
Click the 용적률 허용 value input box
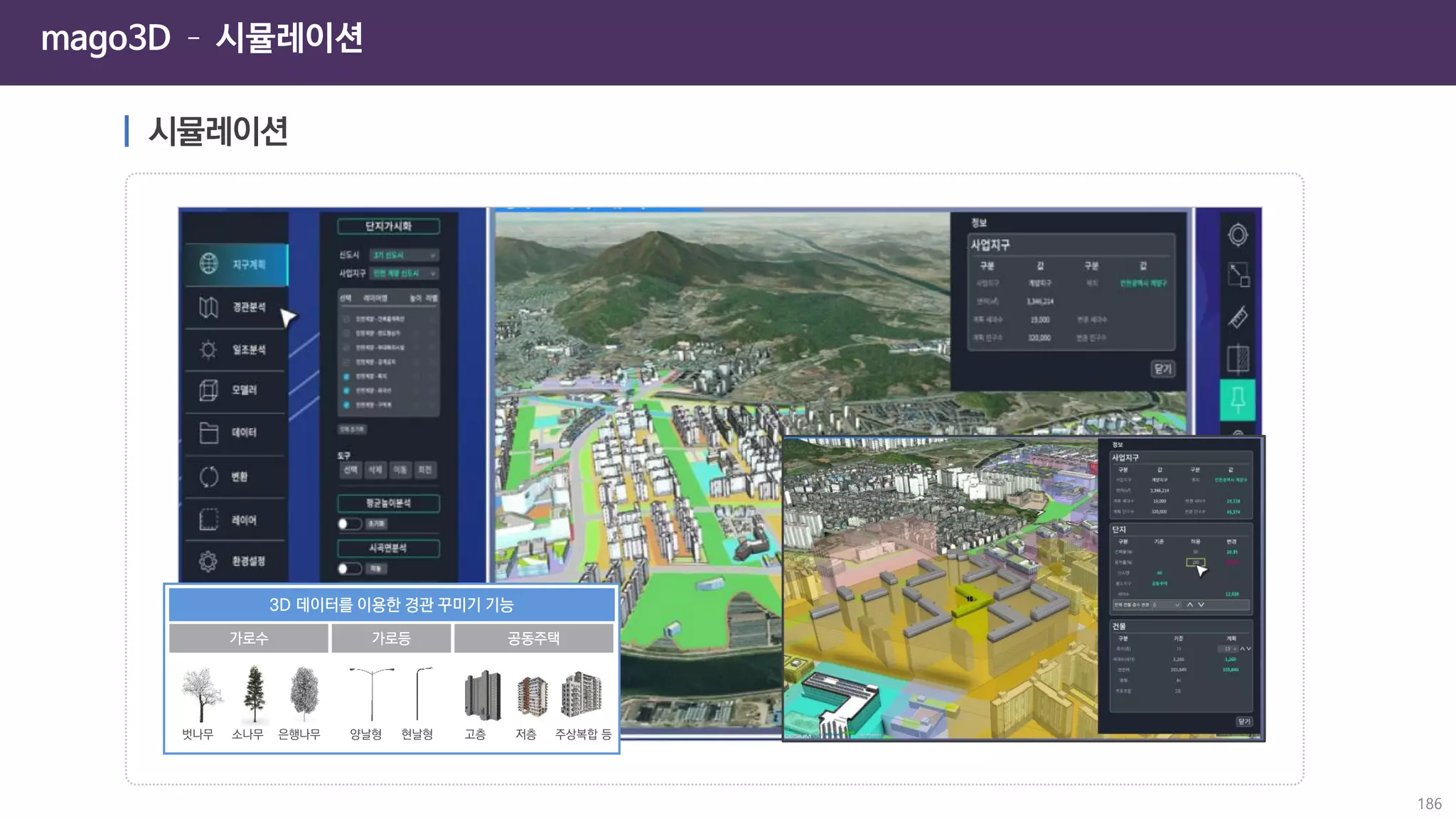pos(1195,562)
